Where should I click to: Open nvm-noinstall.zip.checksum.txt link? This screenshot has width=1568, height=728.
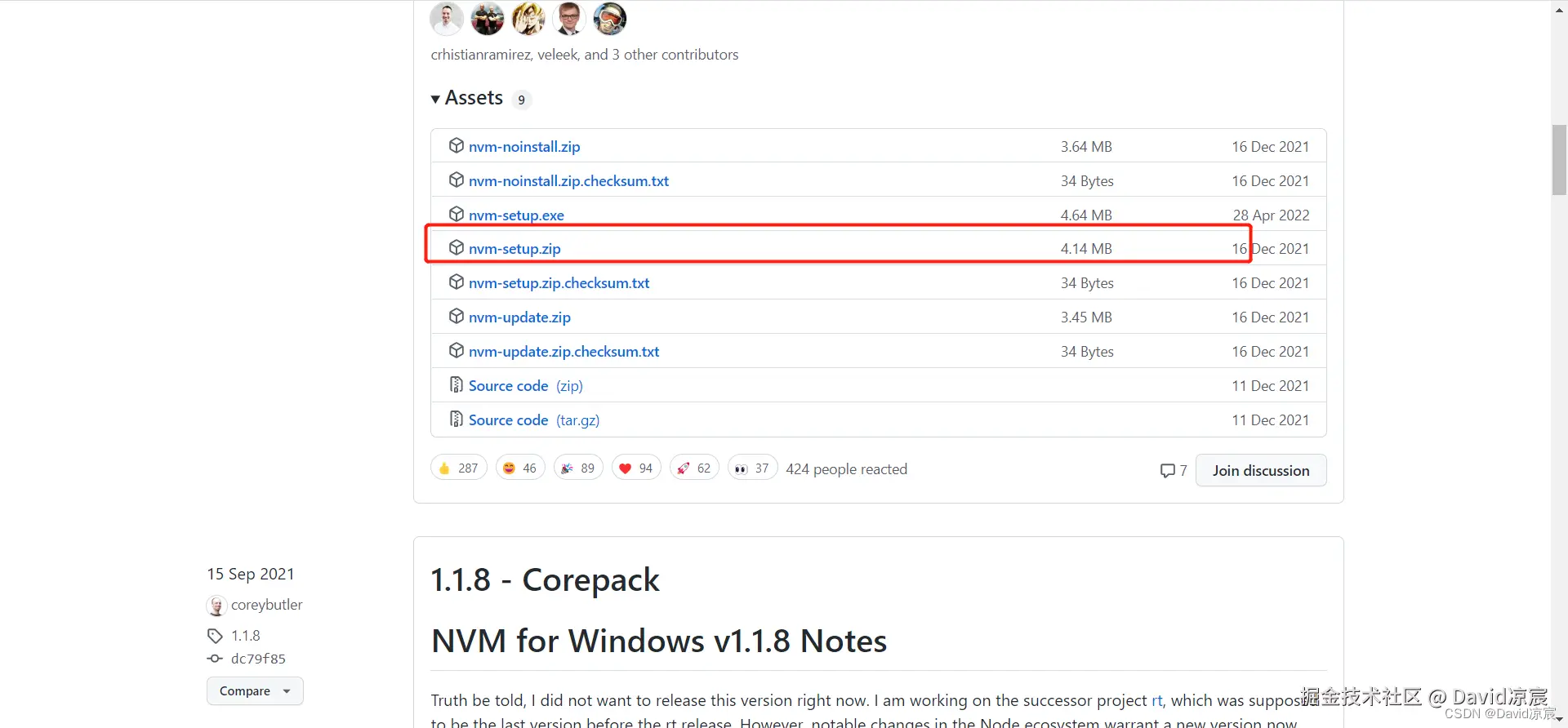tap(568, 181)
